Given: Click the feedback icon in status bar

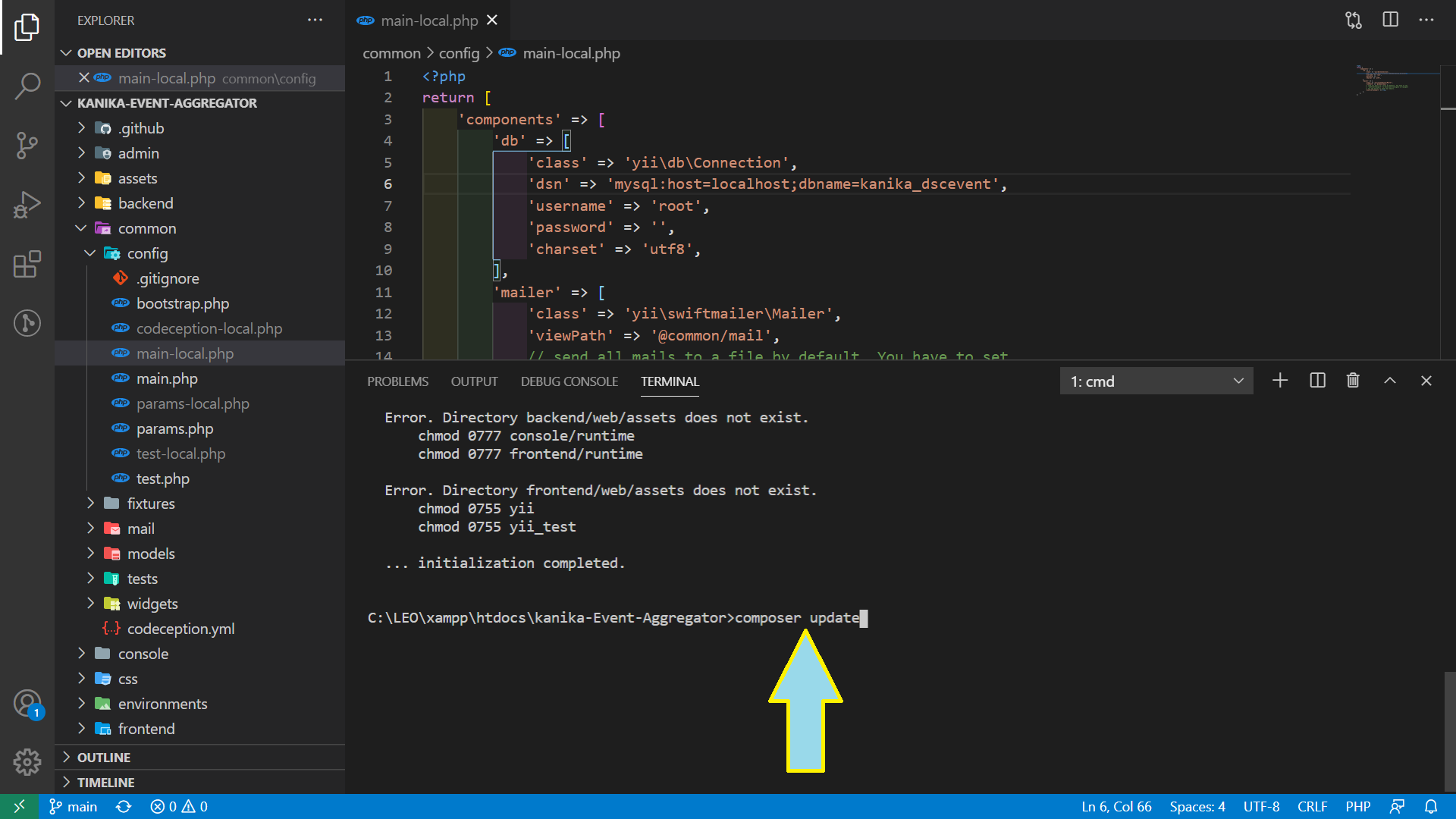Looking at the screenshot, I should pos(1397,807).
